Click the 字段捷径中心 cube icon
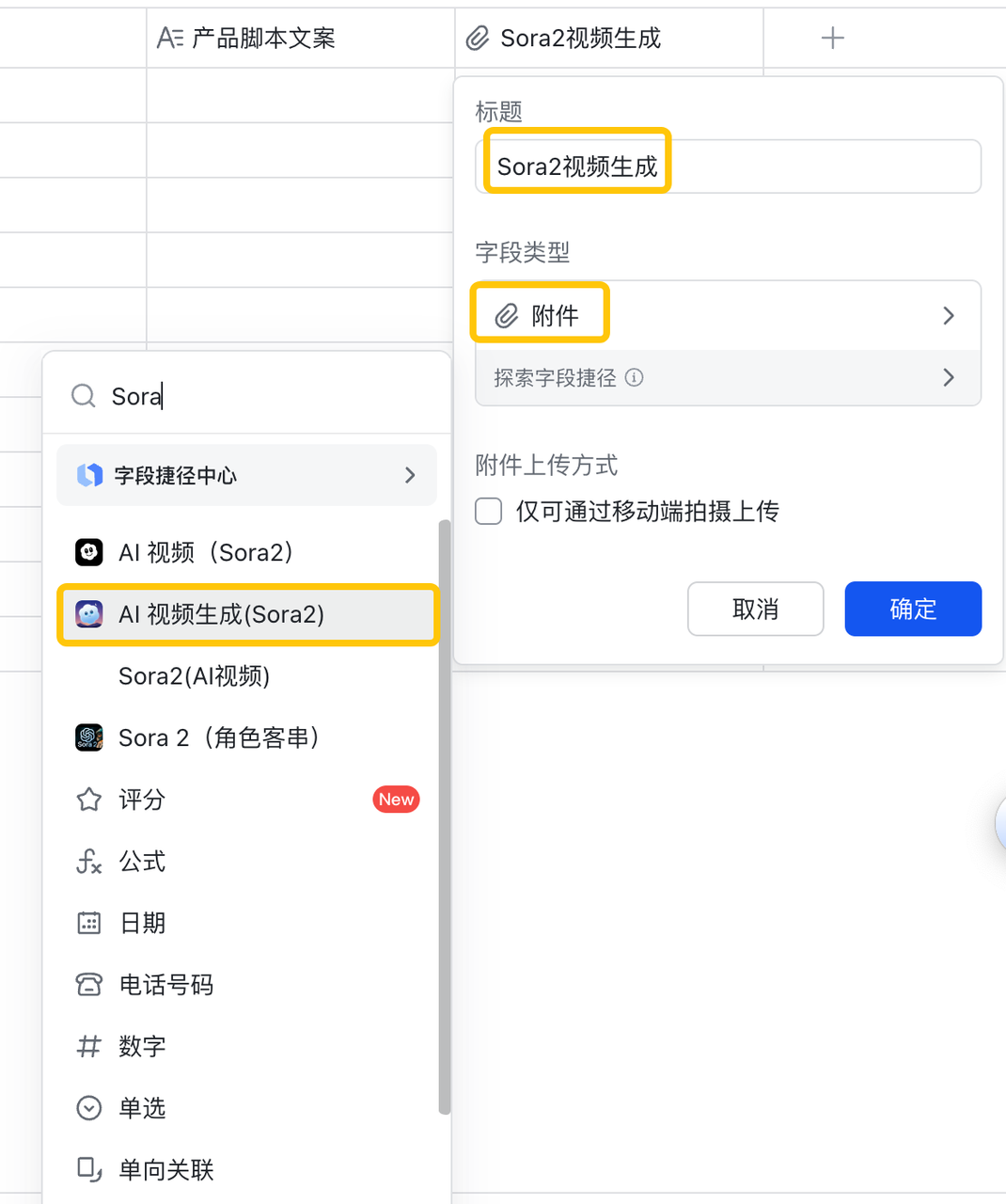The width and height of the screenshot is (1006, 1204). [x=89, y=475]
